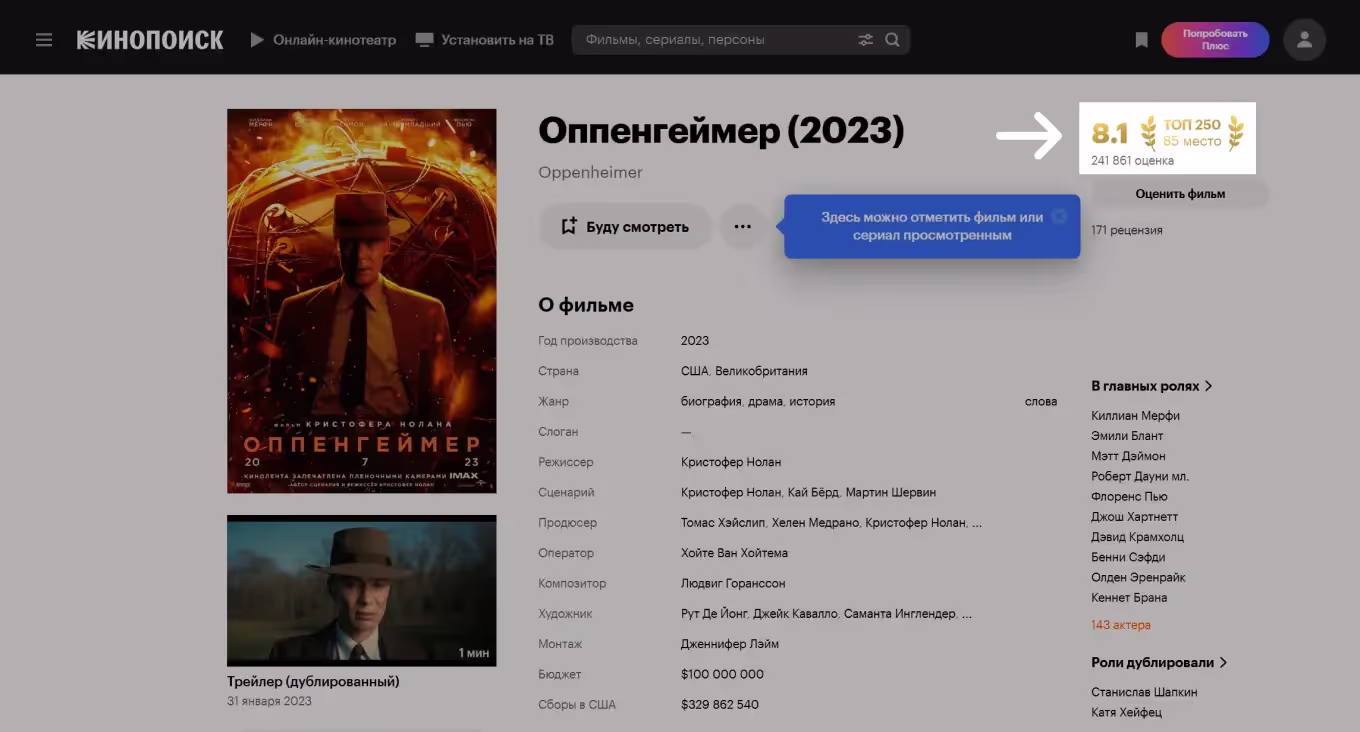Open search filter settings icon
Screen dimensions: 1360x732
pos(865,40)
